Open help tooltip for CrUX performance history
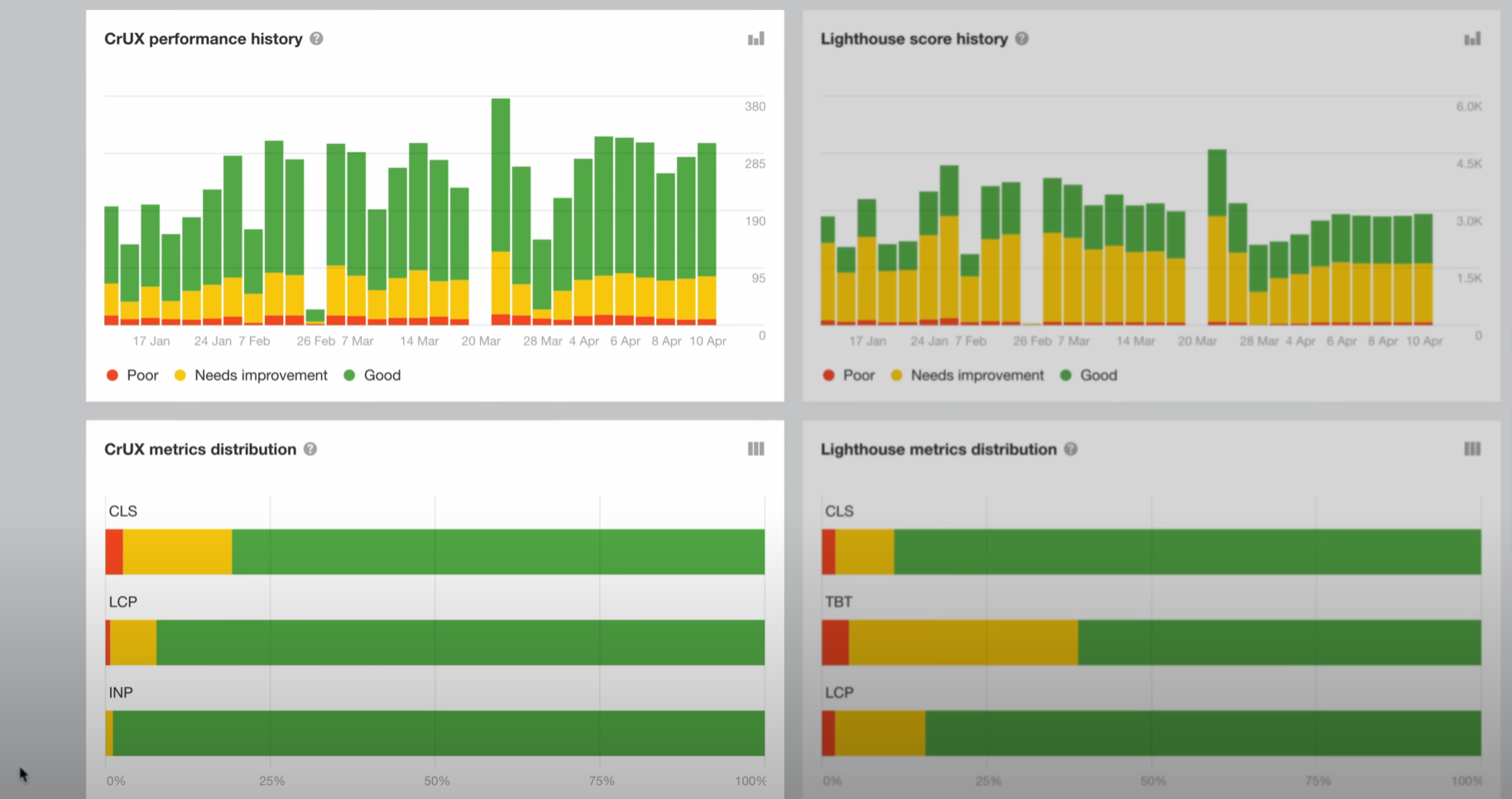1512x799 pixels. pos(316,39)
